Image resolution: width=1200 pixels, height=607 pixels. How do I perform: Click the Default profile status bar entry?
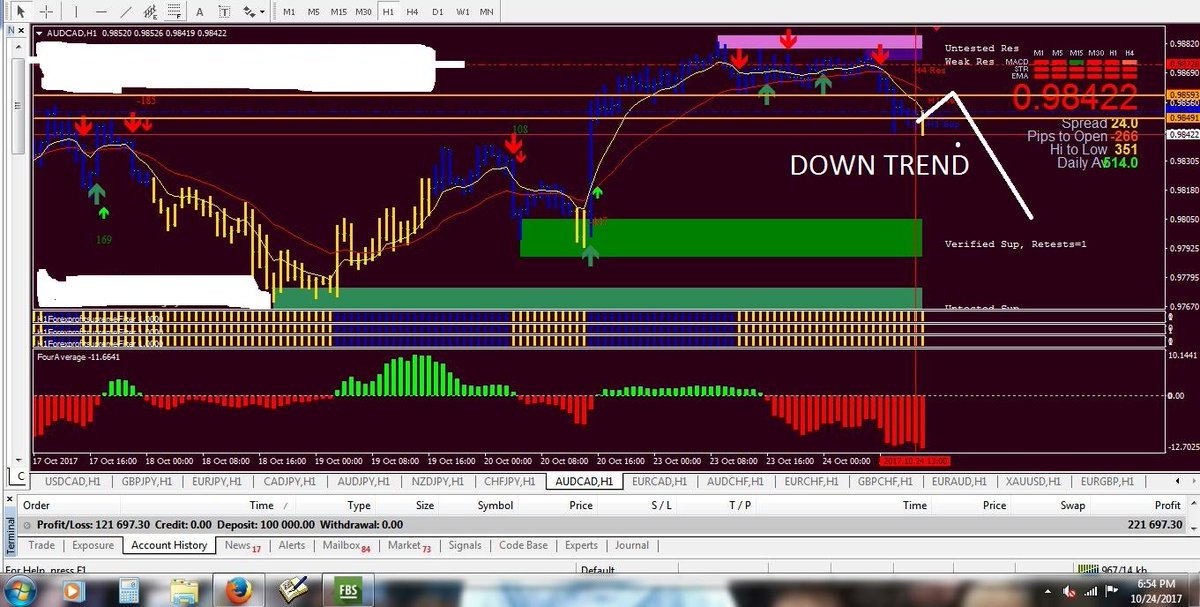[x=597, y=571]
